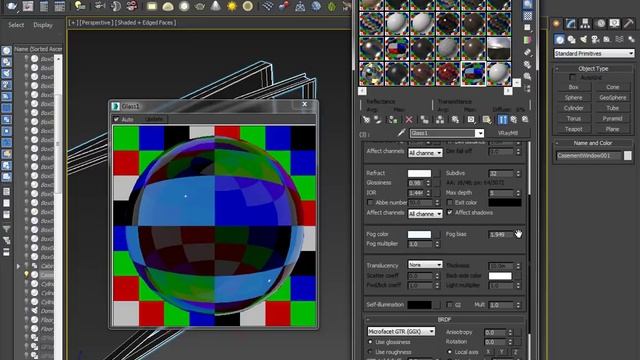Toggle Show End Result icon
This screenshot has width=640, height=360.
pos(502,120)
